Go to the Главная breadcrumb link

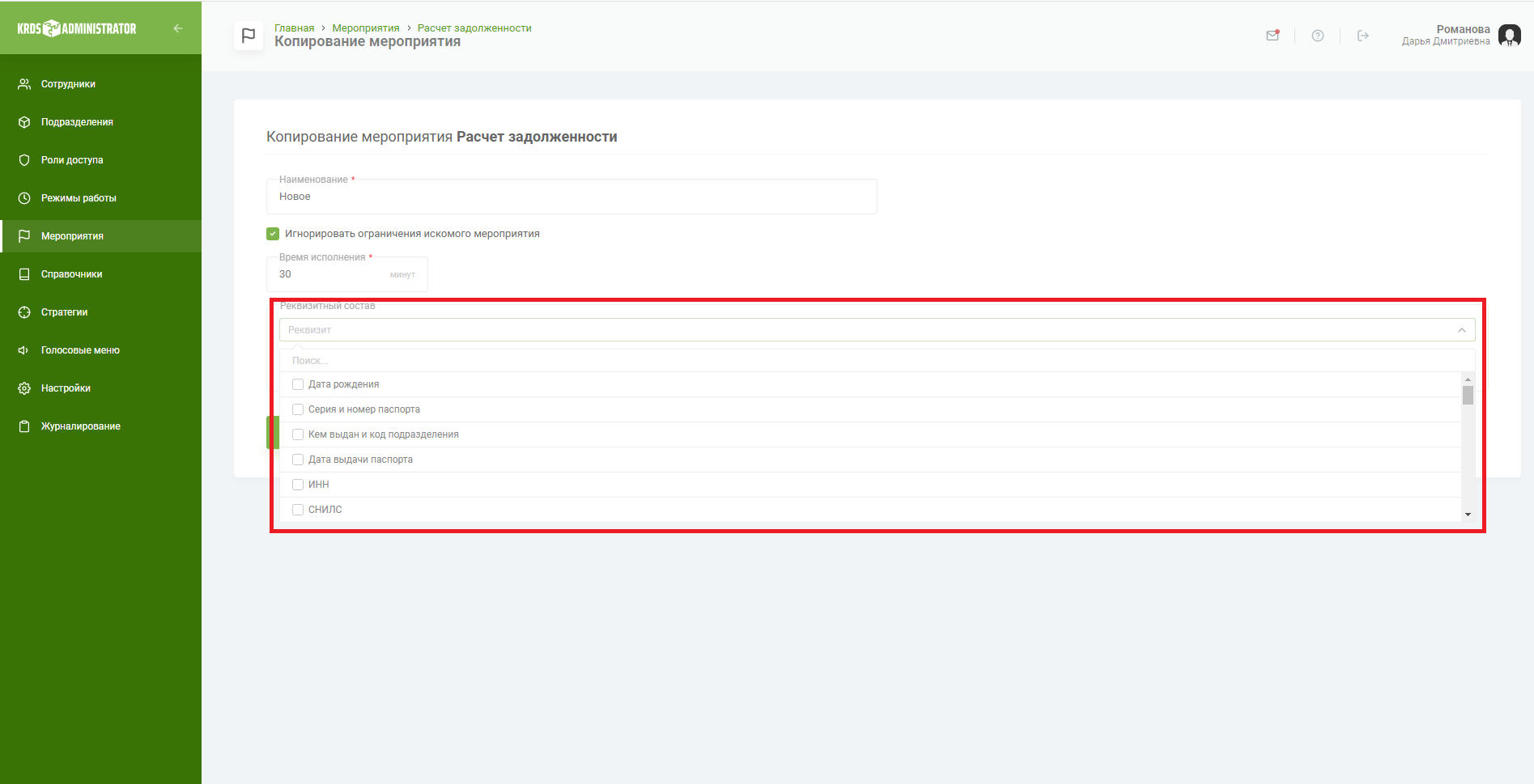point(294,28)
